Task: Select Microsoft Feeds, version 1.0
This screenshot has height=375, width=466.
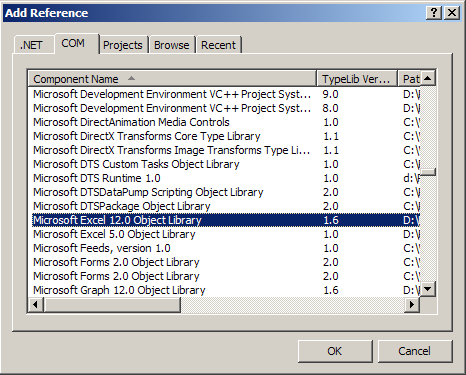Action: pos(226,248)
